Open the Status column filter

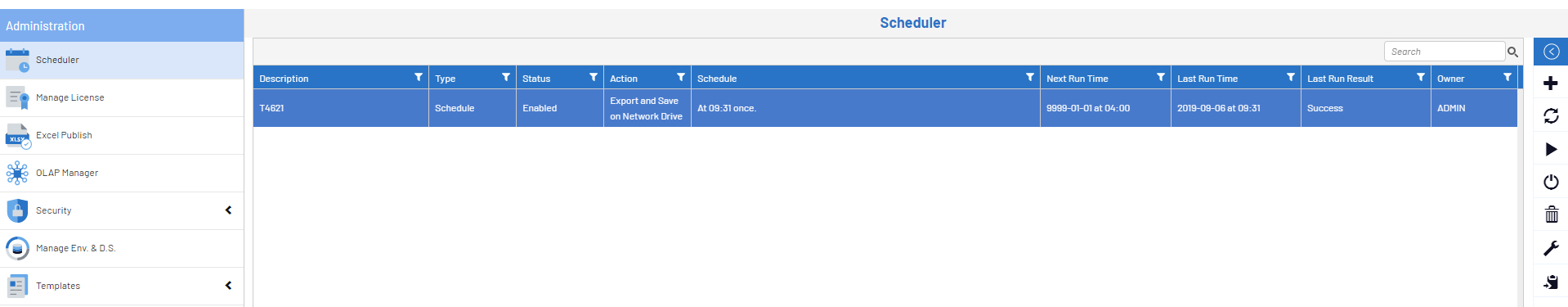tap(594, 77)
